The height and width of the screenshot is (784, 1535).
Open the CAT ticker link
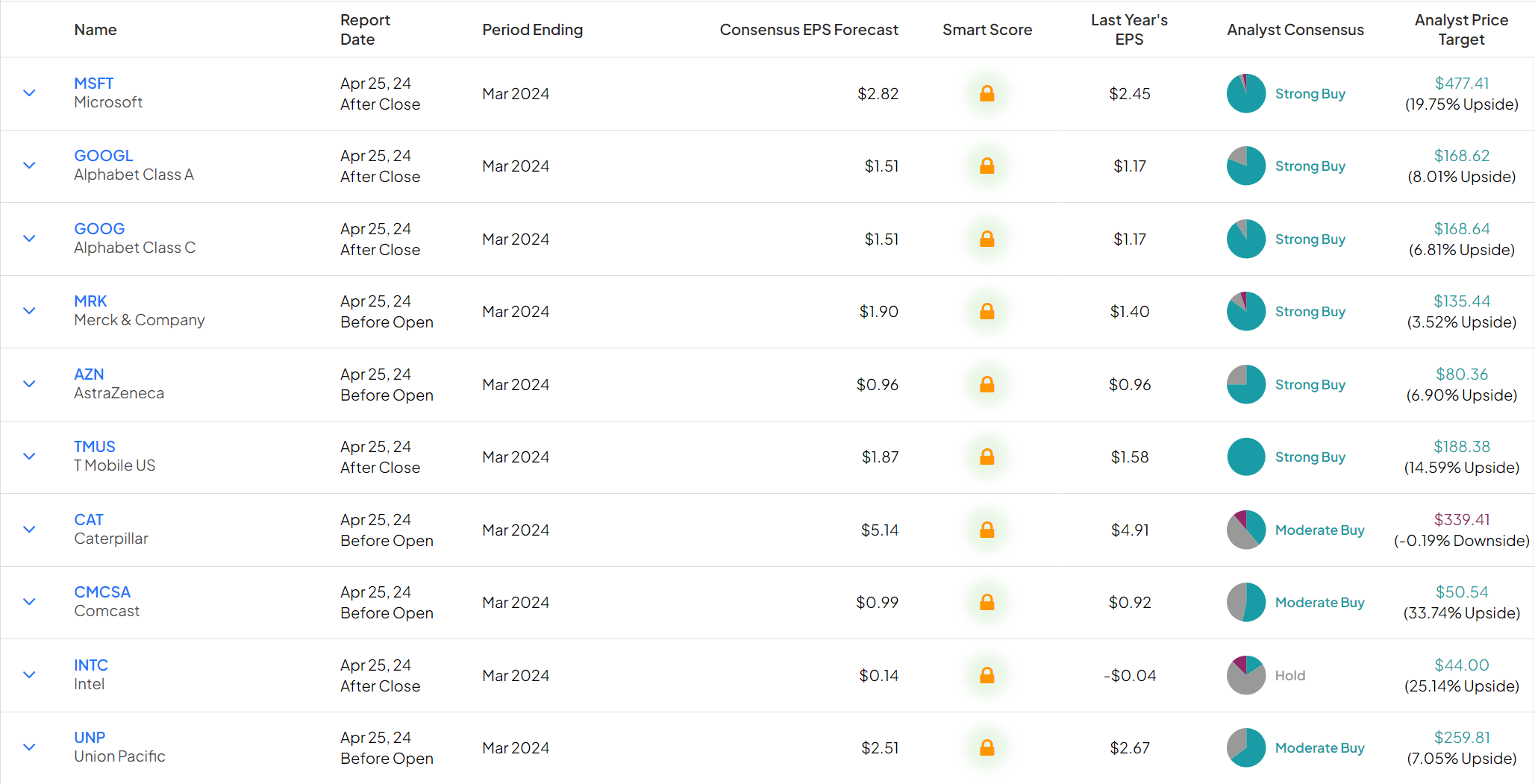[x=88, y=520]
